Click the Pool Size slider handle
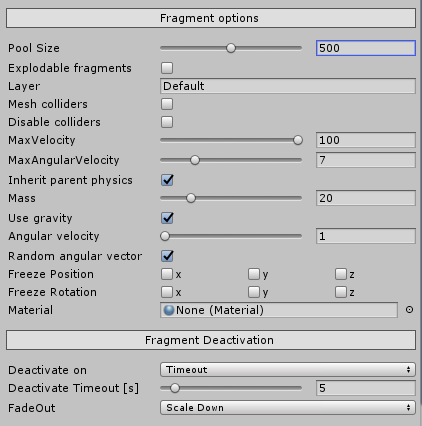 point(231,48)
